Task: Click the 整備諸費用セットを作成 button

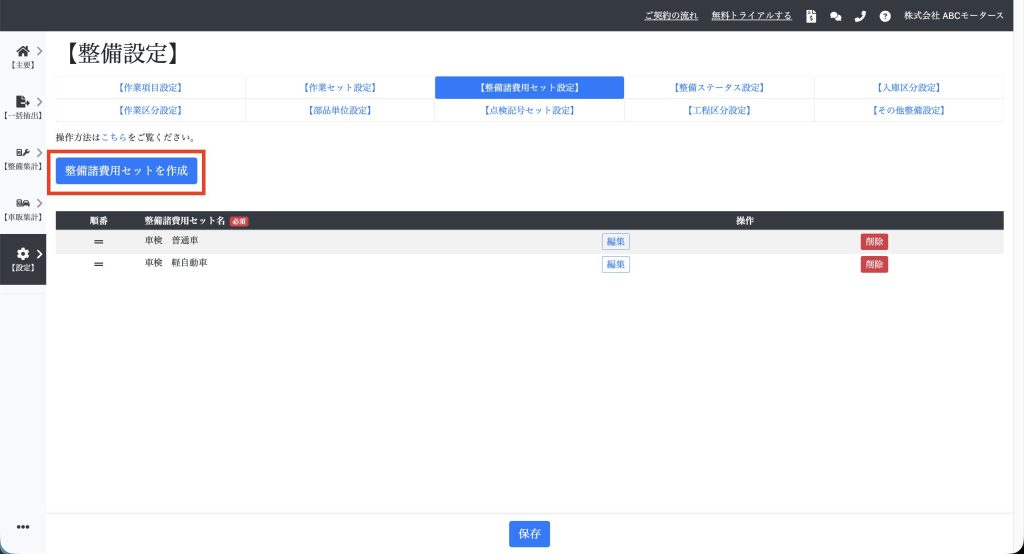Action: [x=126, y=171]
